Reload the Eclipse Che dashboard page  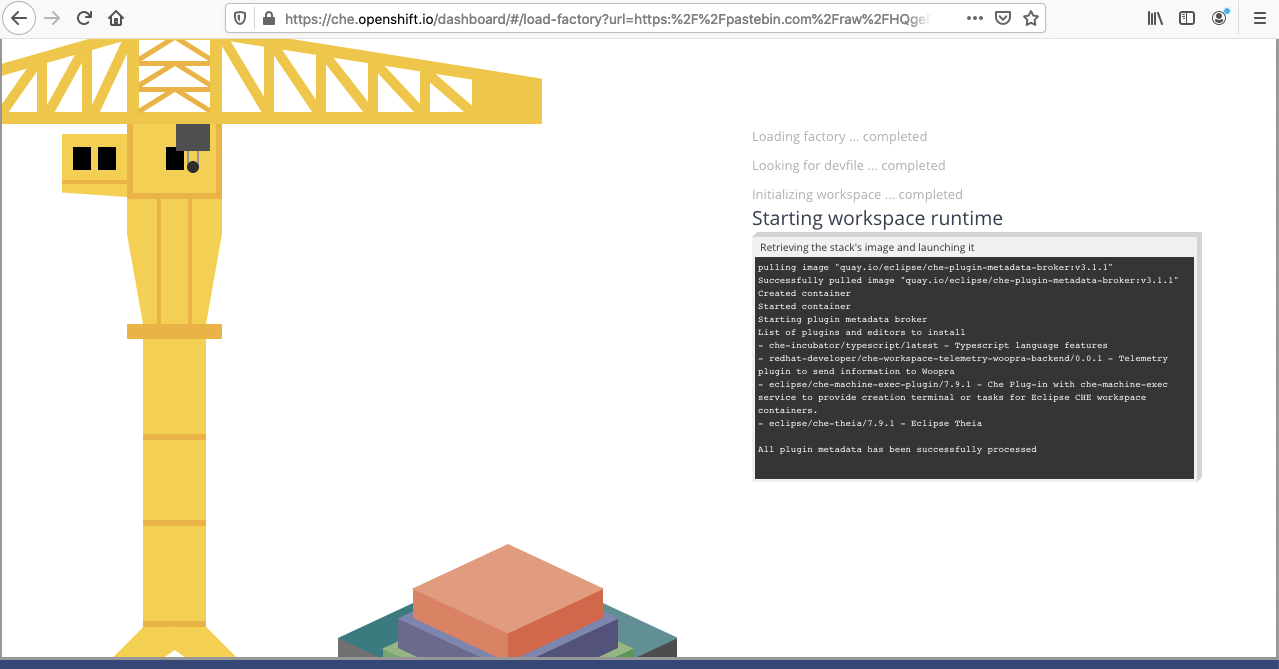[x=82, y=17]
